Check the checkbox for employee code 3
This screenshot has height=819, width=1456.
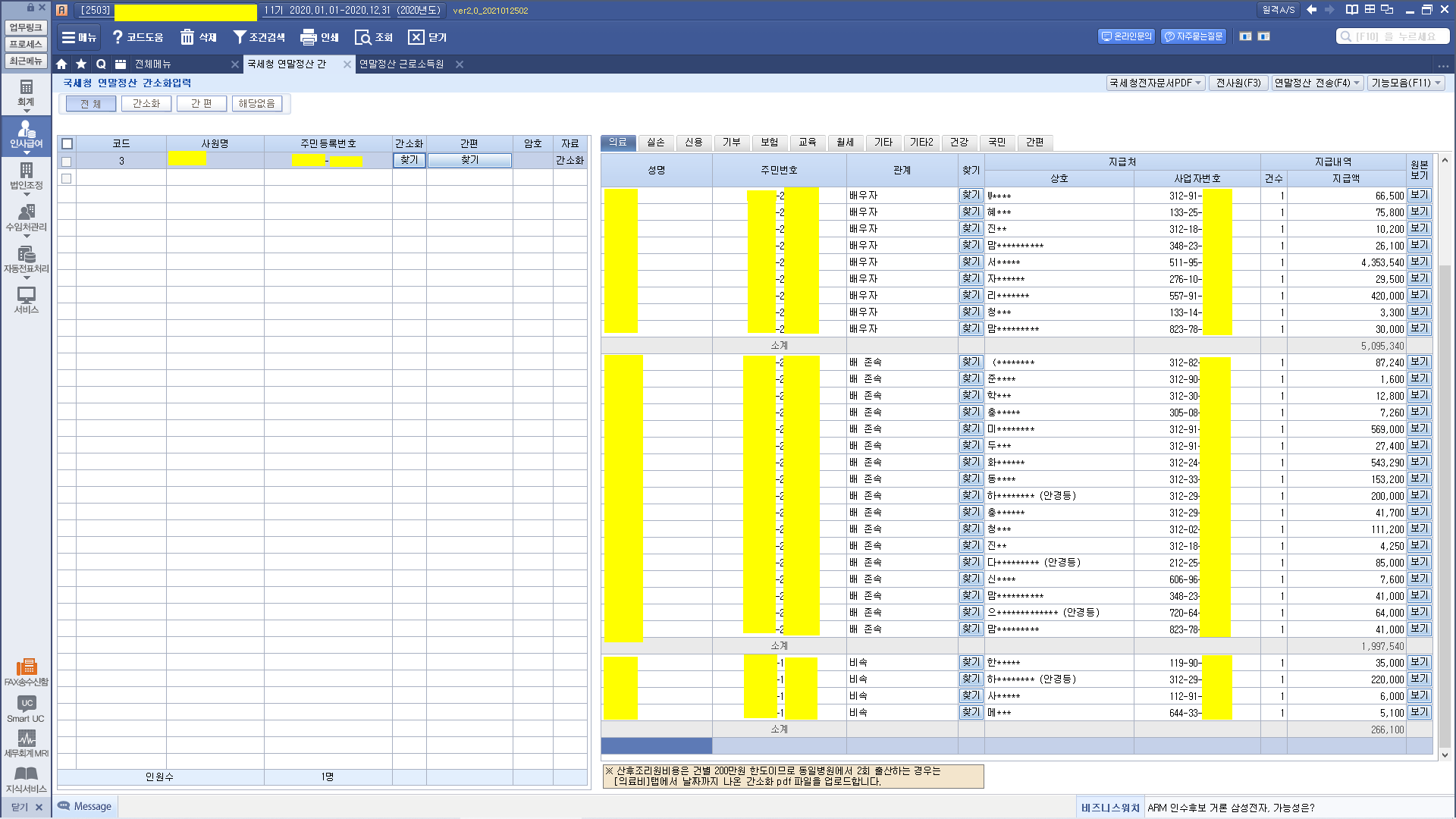[67, 161]
